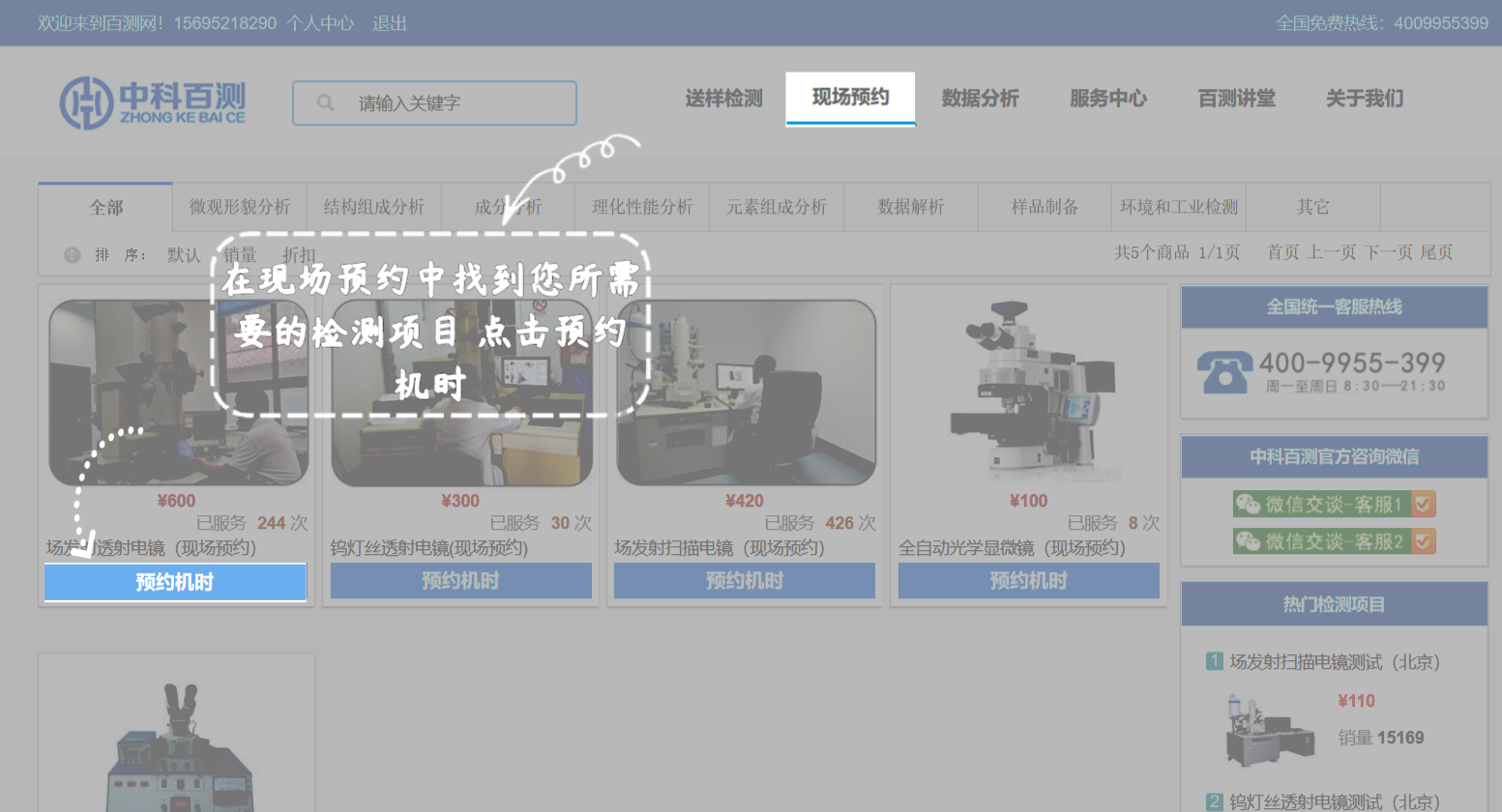Type in the 请输入关键字 search field

(x=455, y=103)
